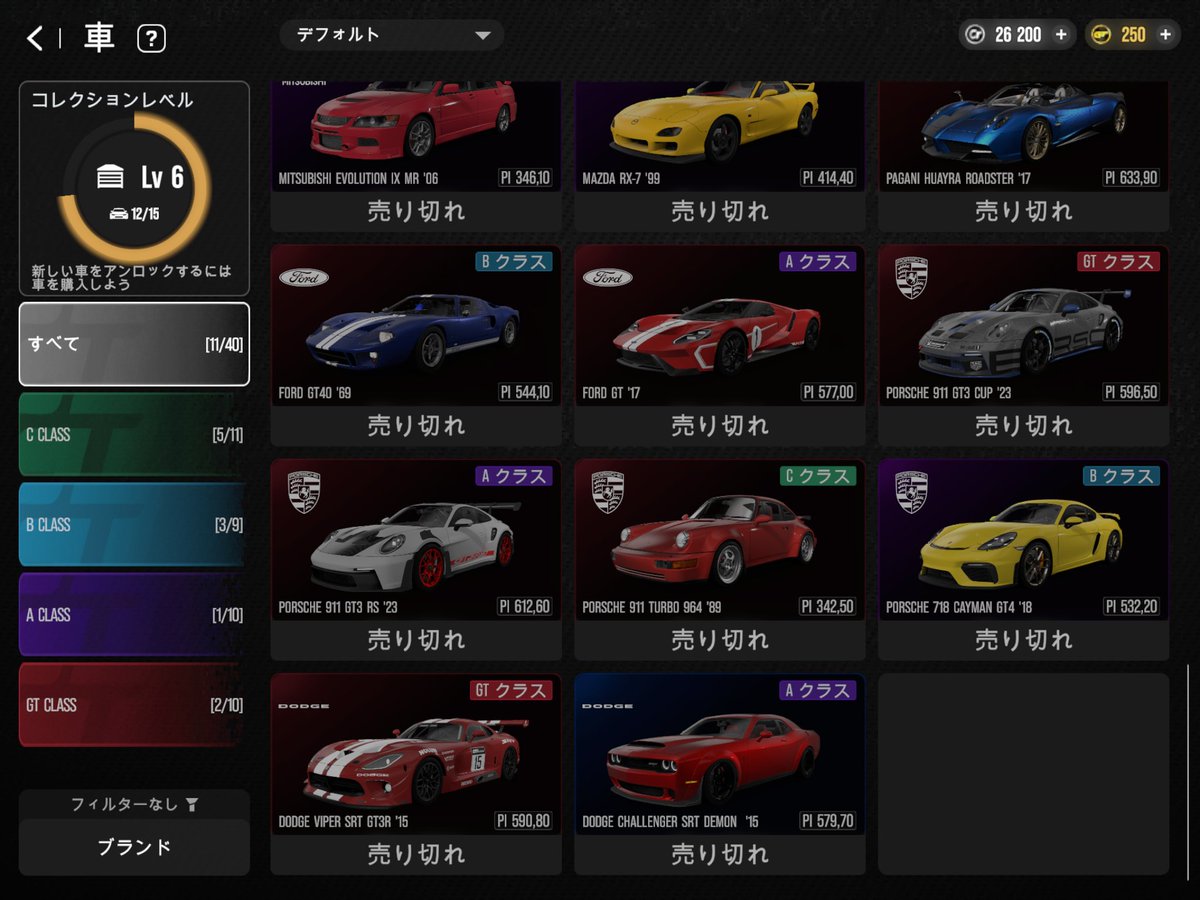The image size is (1200, 900).
Task: Go back with the left arrow icon
Action: pos(35,38)
